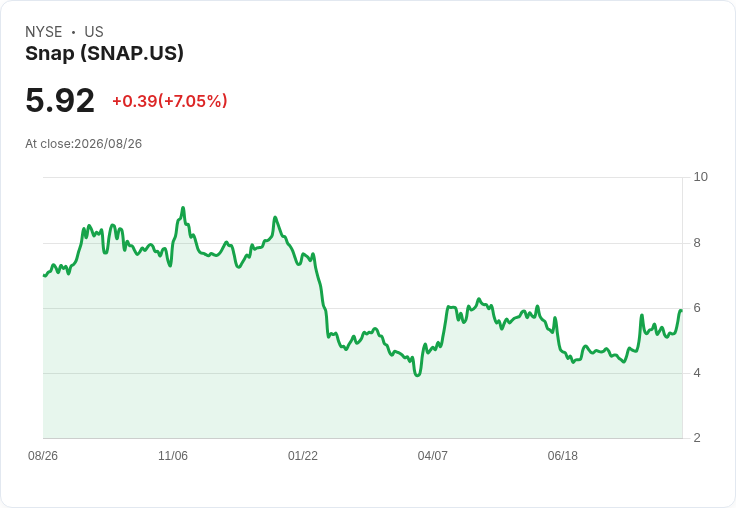
Task: Select the 01/22 x-axis date label
Action: 303,455
